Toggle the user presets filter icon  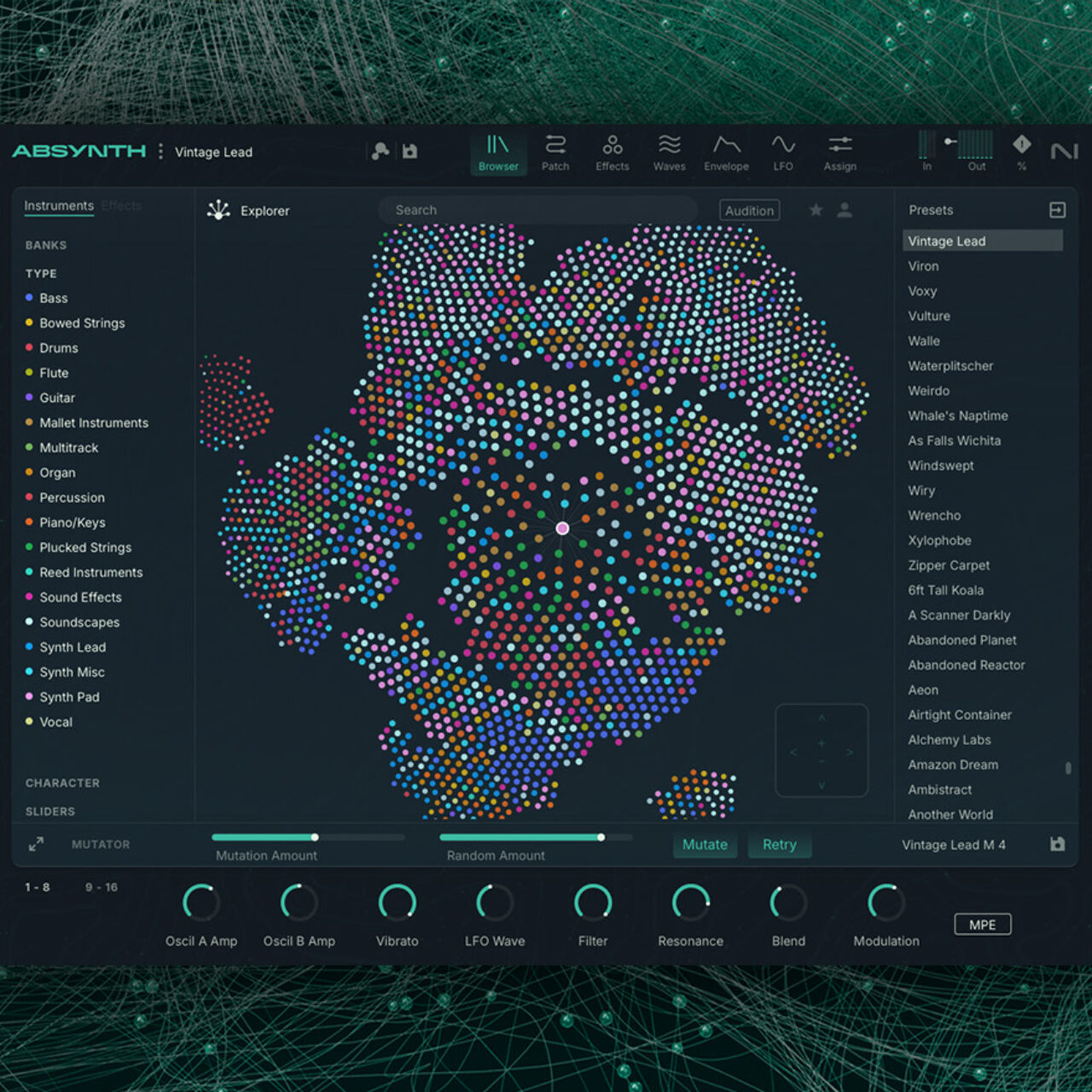coord(845,210)
